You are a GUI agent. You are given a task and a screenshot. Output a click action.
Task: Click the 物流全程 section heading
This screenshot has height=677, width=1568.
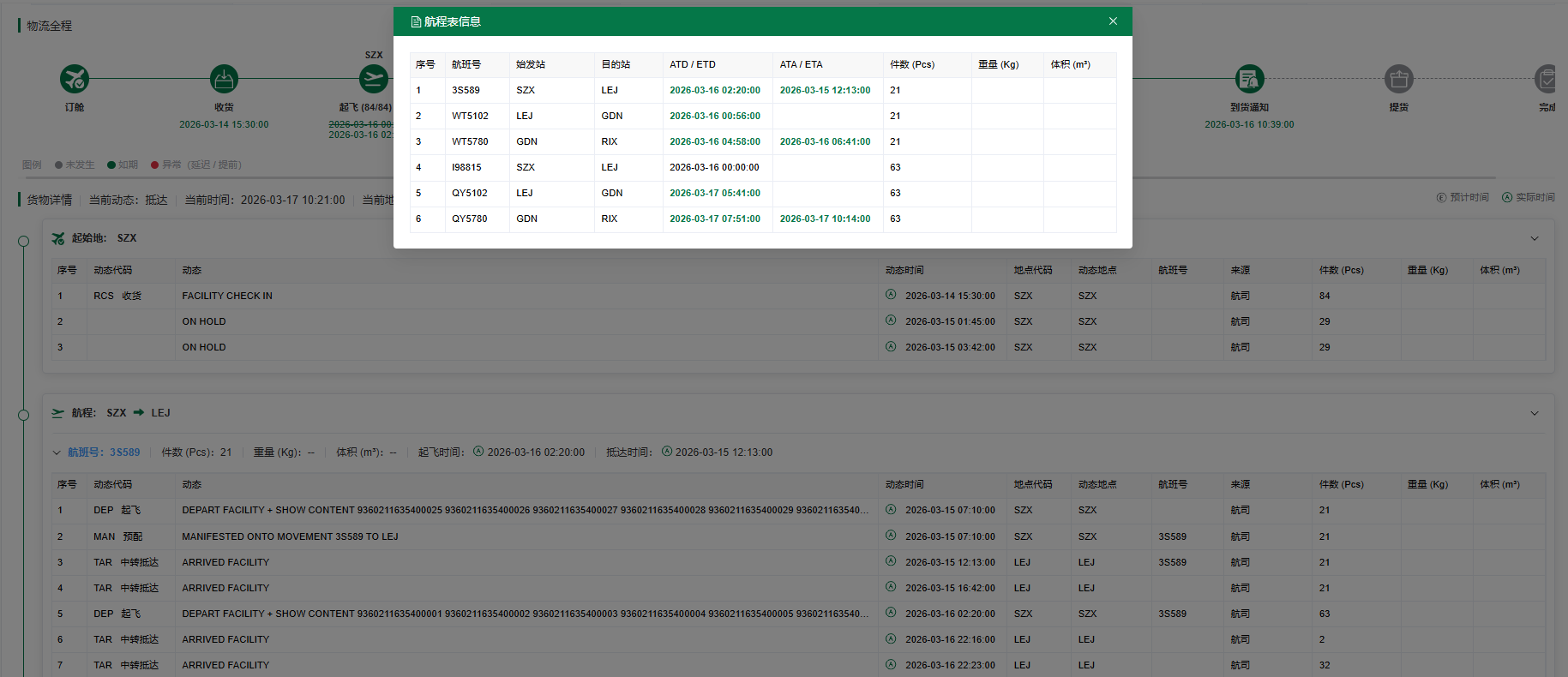point(49,26)
